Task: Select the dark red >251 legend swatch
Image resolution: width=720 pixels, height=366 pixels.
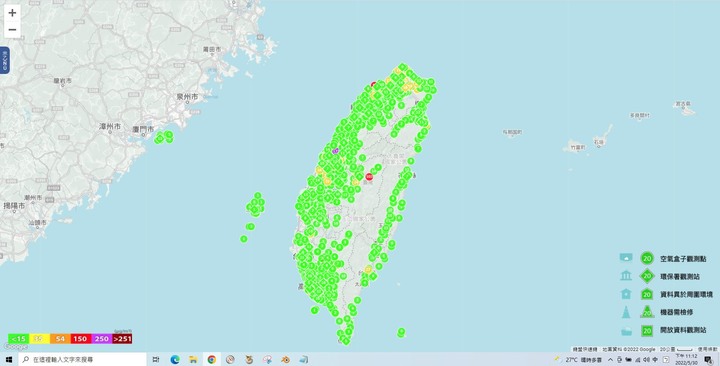Action: coord(122,339)
